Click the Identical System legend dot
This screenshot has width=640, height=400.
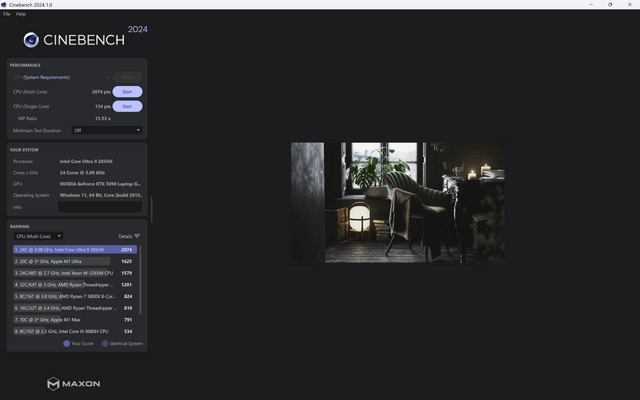[105, 344]
